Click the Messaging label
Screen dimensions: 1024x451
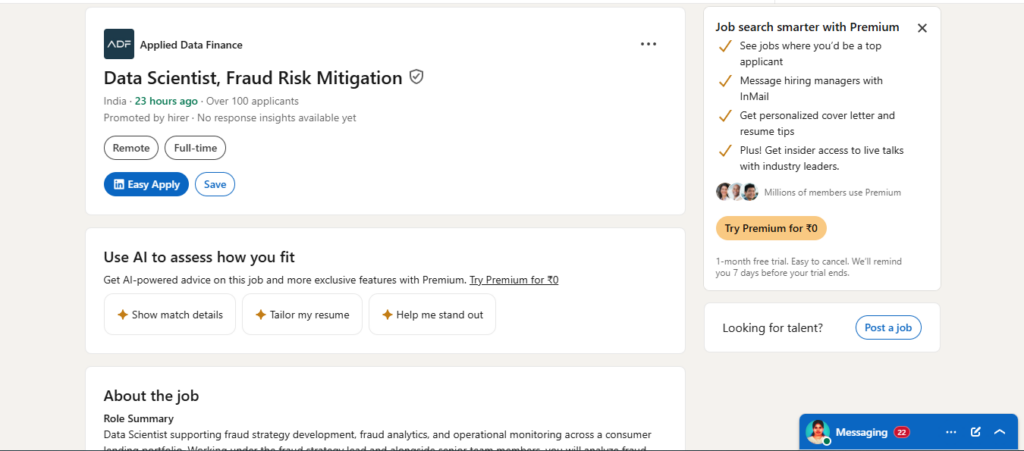pos(861,432)
